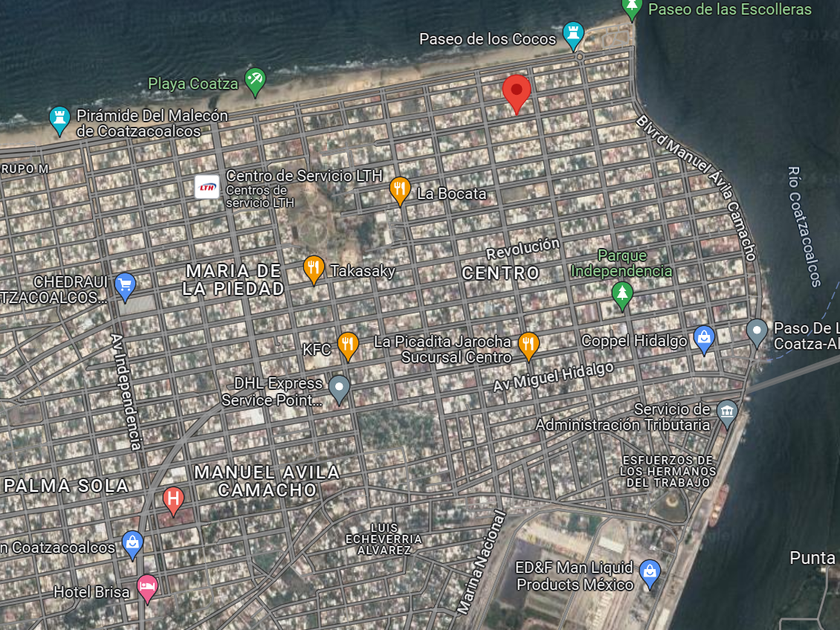Image resolution: width=840 pixels, height=630 pixels.
Task: Select Servicio de Administración Tributaria building pin
Action: (x=727, y=414)
